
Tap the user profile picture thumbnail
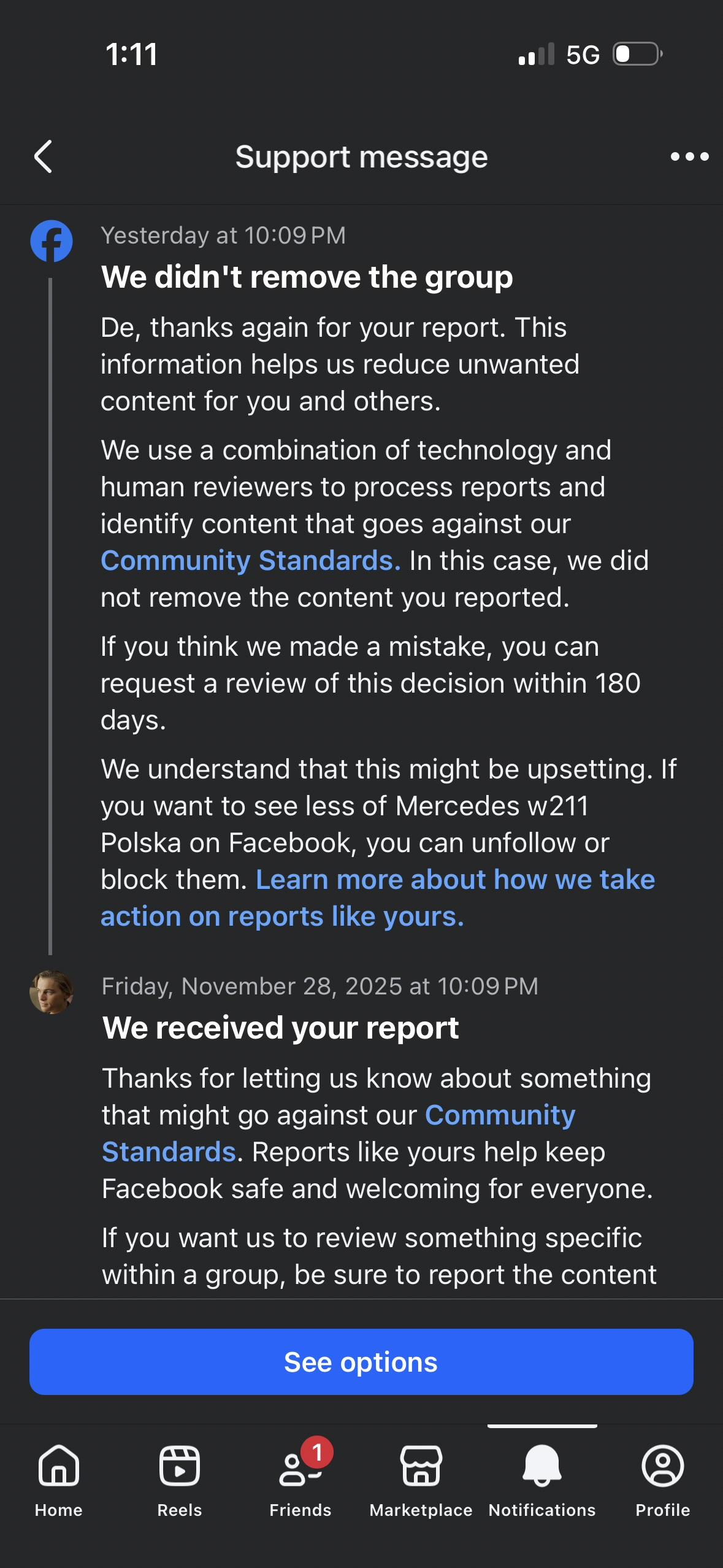click(52, 992)
